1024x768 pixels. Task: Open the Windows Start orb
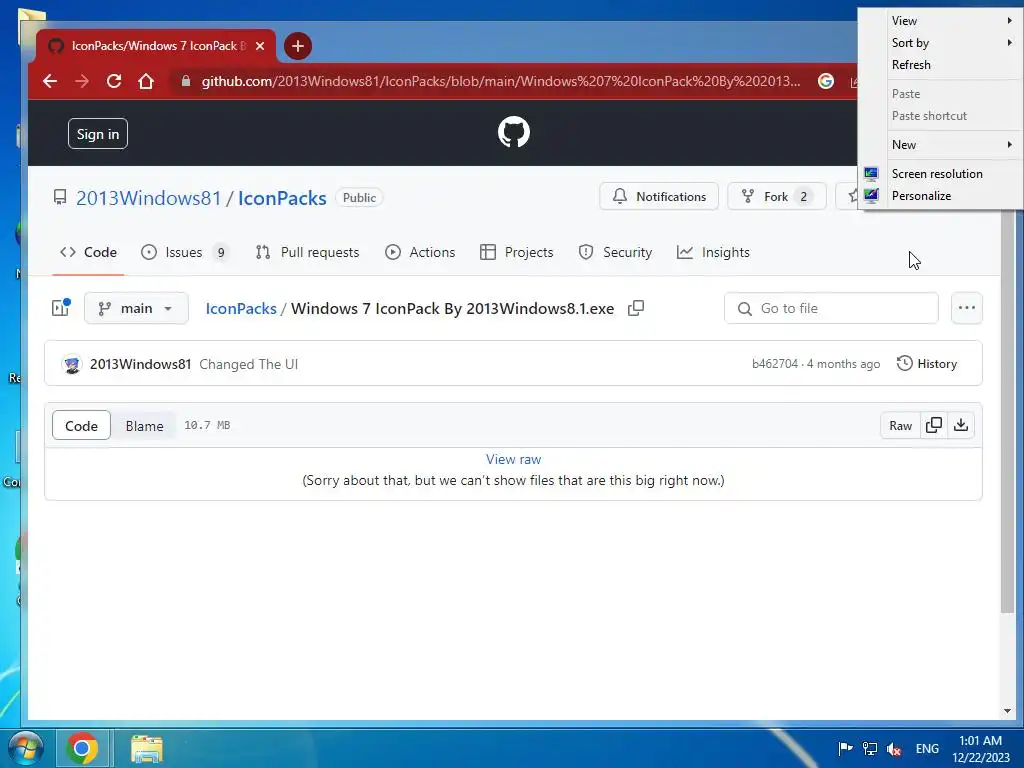(x=26, y=748)
